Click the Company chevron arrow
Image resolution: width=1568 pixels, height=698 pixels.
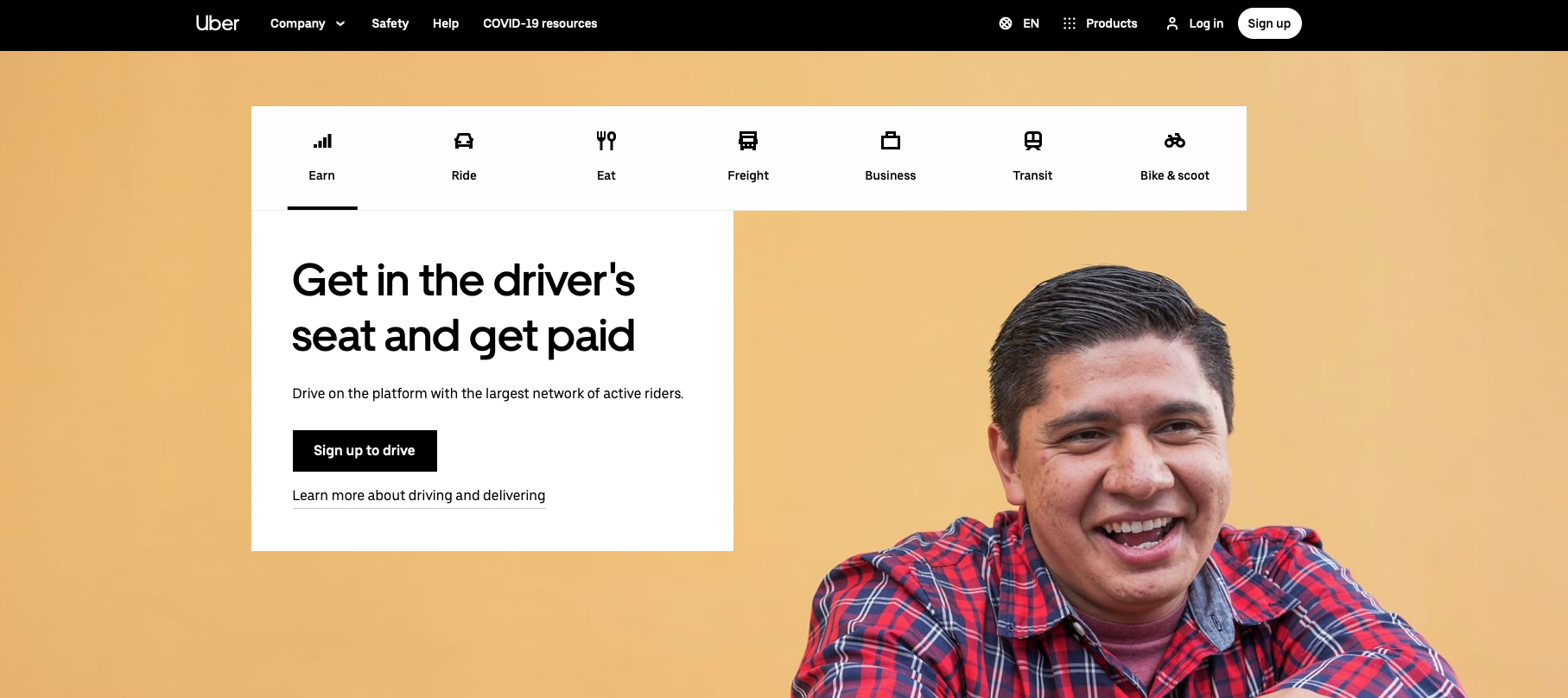[340, 23]
